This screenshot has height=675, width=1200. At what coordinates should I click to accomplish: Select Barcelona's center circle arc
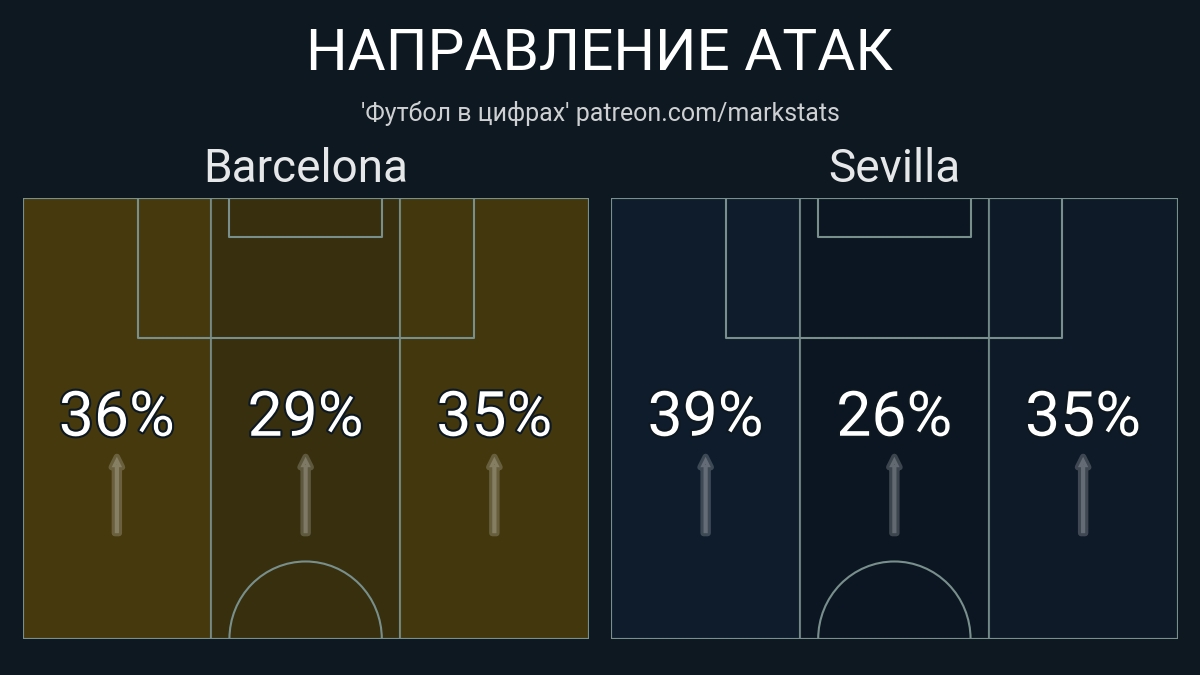coord(306,563)
